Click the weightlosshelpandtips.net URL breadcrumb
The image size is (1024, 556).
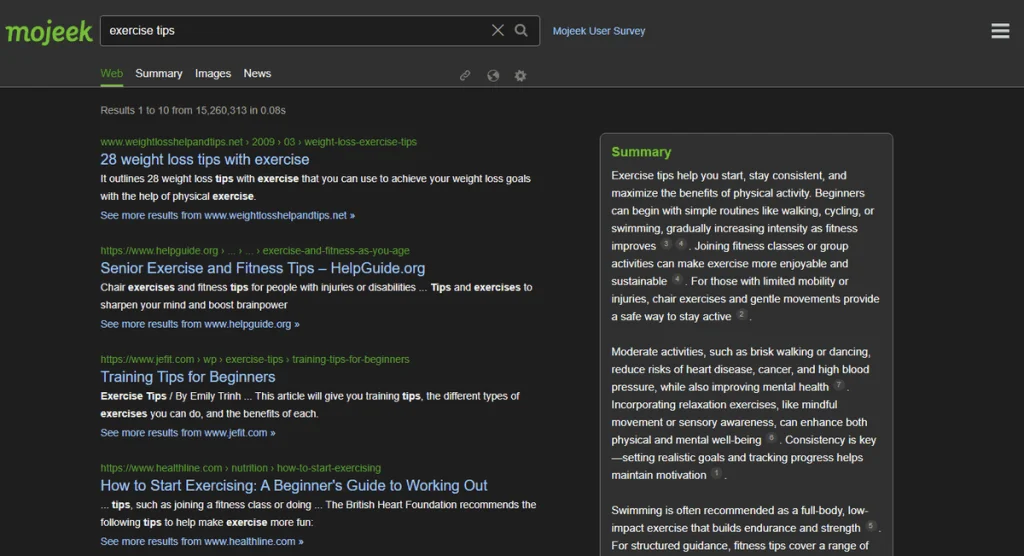point(258,142)
